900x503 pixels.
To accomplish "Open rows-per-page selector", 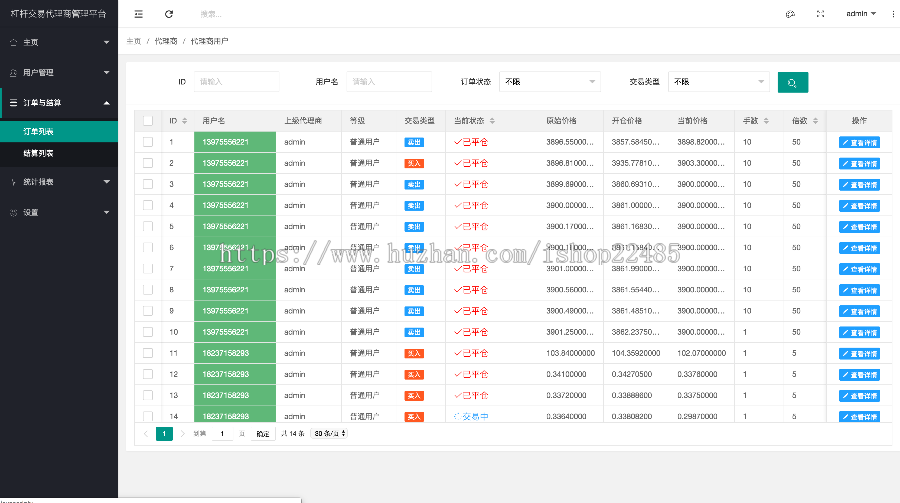I will click(329, 434).
